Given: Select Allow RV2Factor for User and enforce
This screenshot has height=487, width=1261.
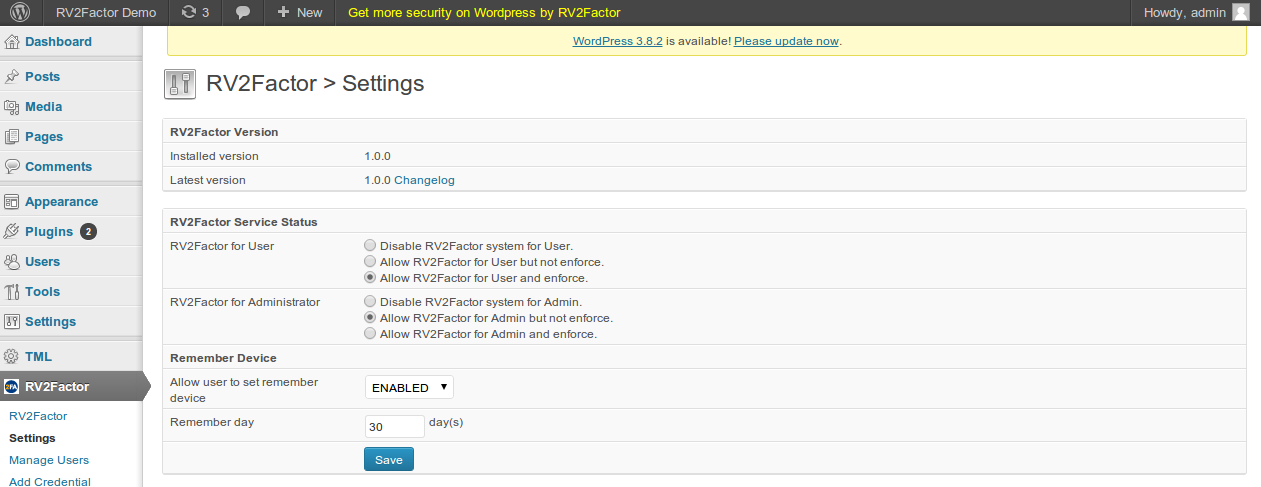Looking at the screenshot, I should [x=371, y=277].
